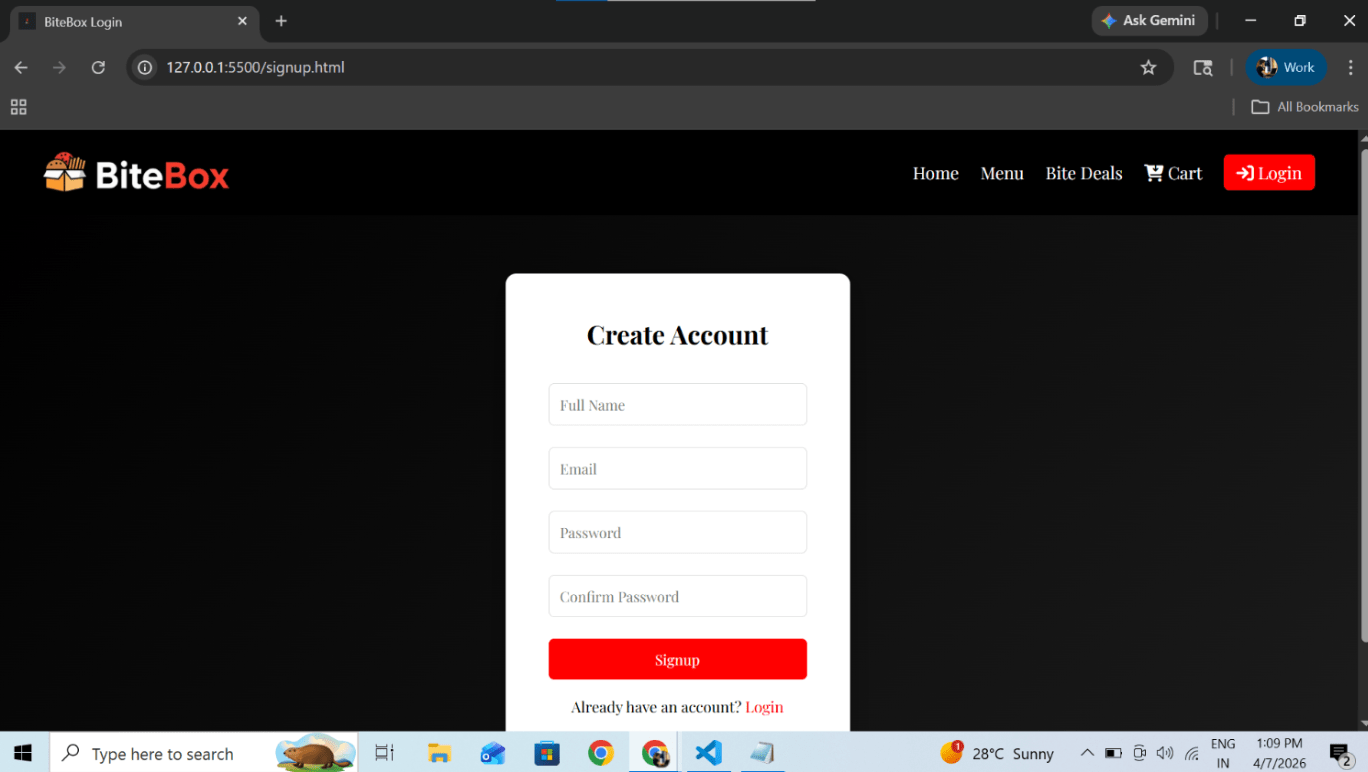Open the Cart page
This screenshot has width=1368, height=772.
click(1173, 173)
